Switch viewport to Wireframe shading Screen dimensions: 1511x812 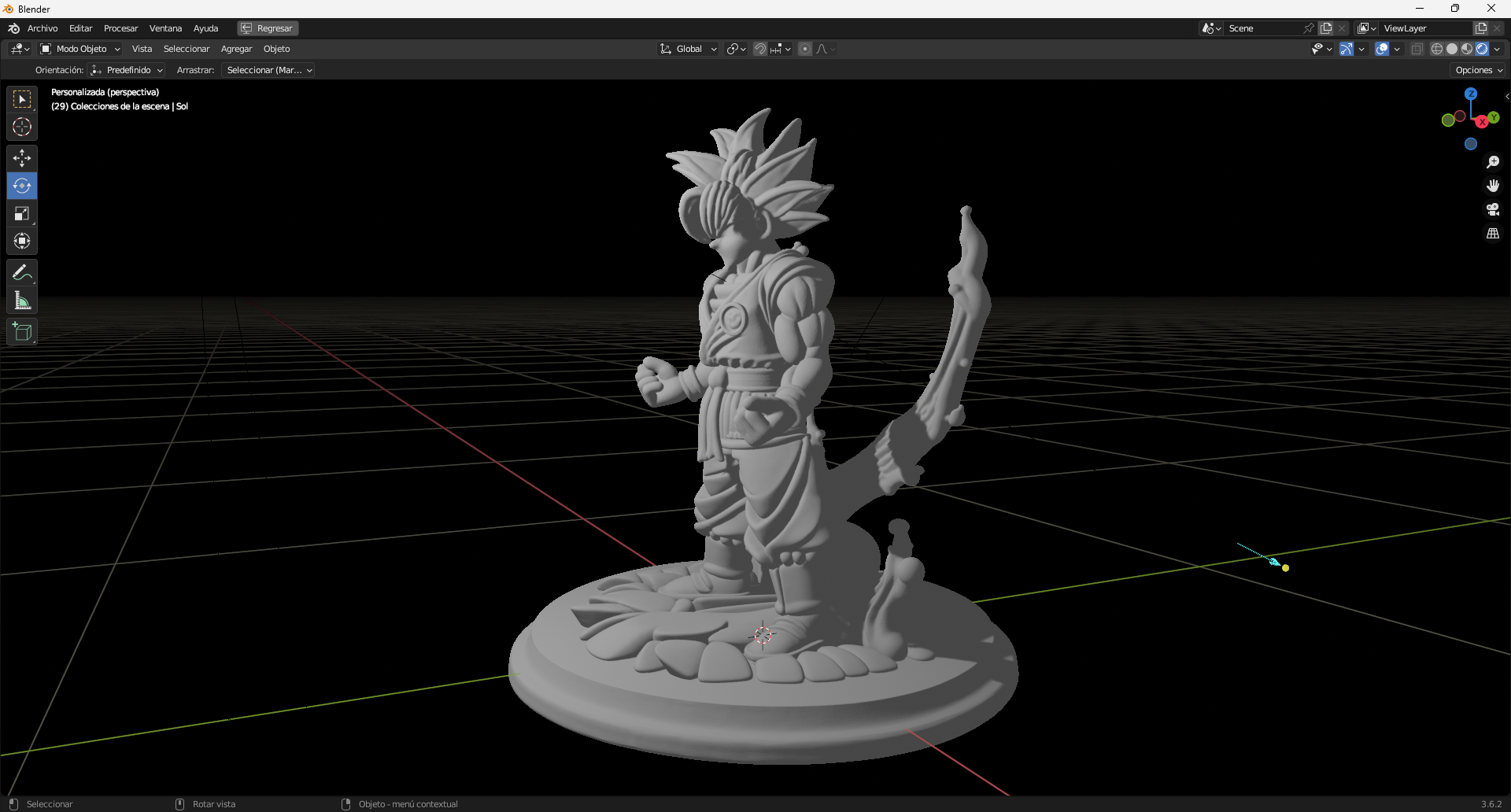[x=1436, y=48]
